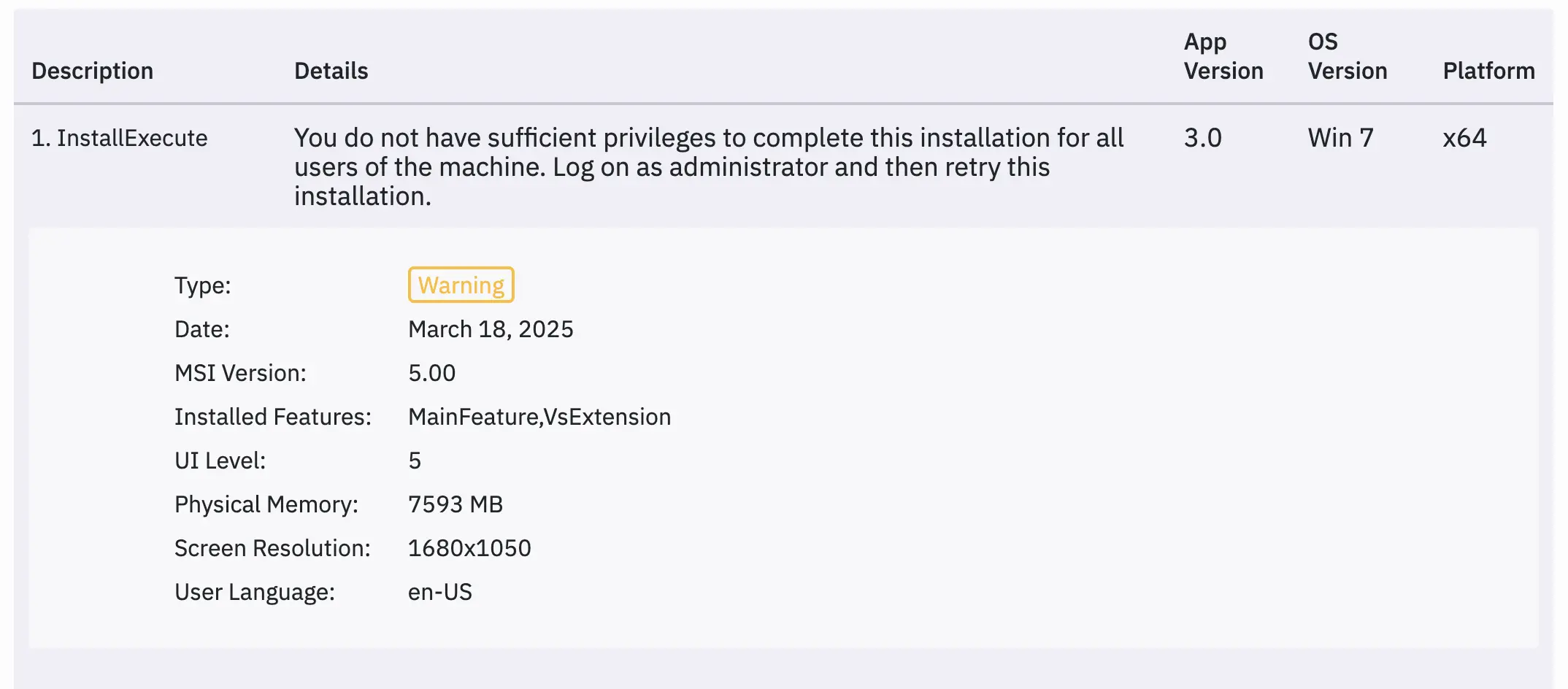Click the Screen Resolution label
Image resolution: width=1568 pixels, height=689 pixels.
click(272, 548)
